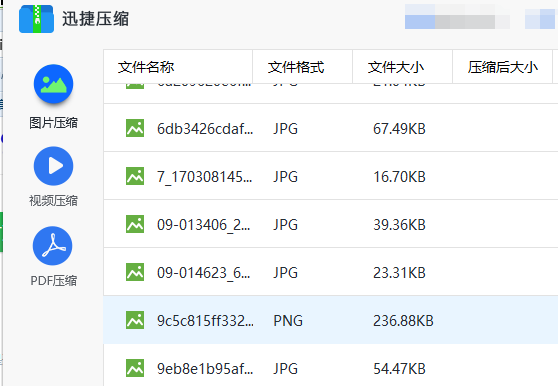The height and width of the screenshot is (386, 558).
Task: Select file name 9eb8e1b95af...
Action: pyautogui.click(x=205, y=369)
